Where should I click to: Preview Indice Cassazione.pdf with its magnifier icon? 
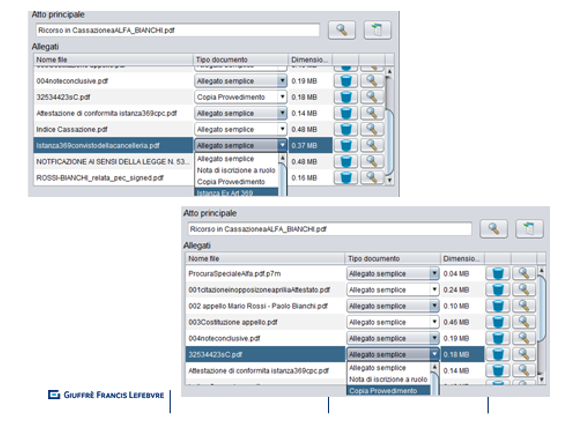pyautogui.click(x=372, y=129)
